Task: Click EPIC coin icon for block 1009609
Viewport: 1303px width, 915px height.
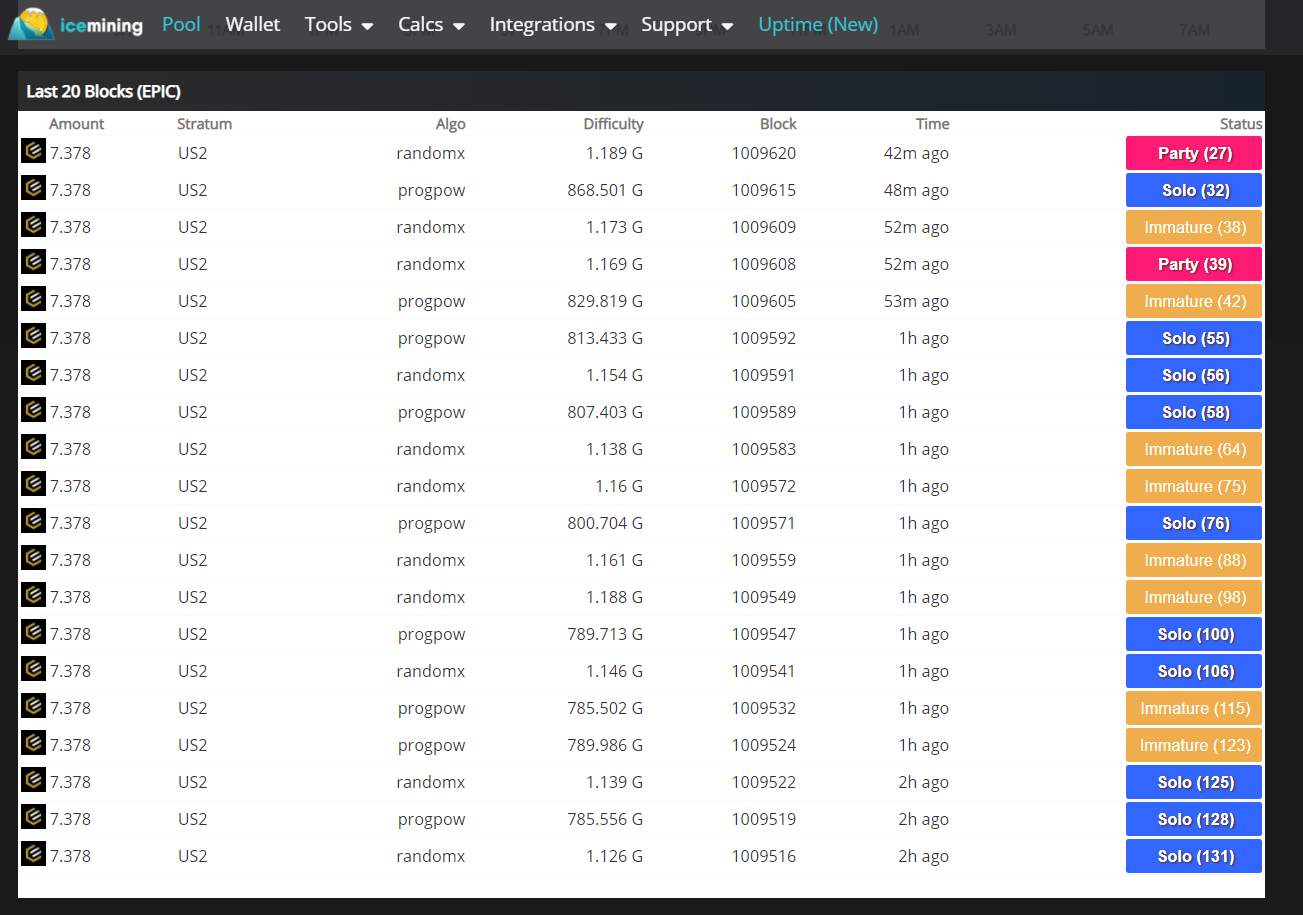Action: point(33,225)
